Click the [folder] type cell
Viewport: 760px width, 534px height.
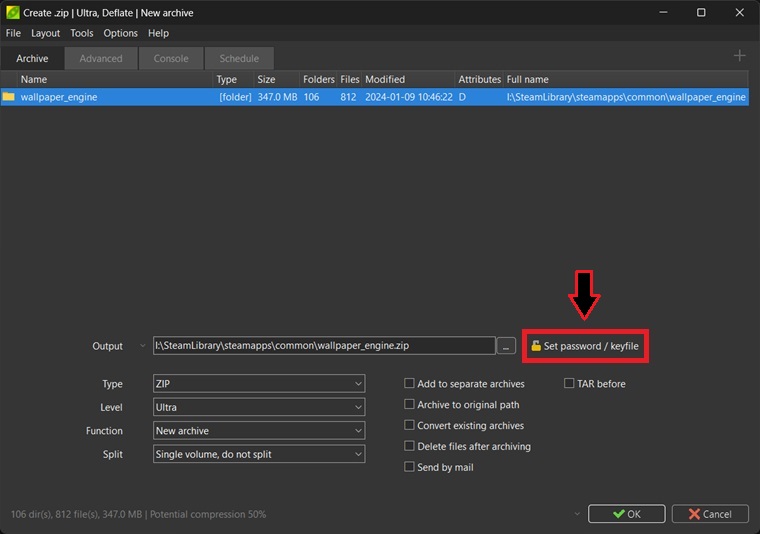(x=235, y=97)
